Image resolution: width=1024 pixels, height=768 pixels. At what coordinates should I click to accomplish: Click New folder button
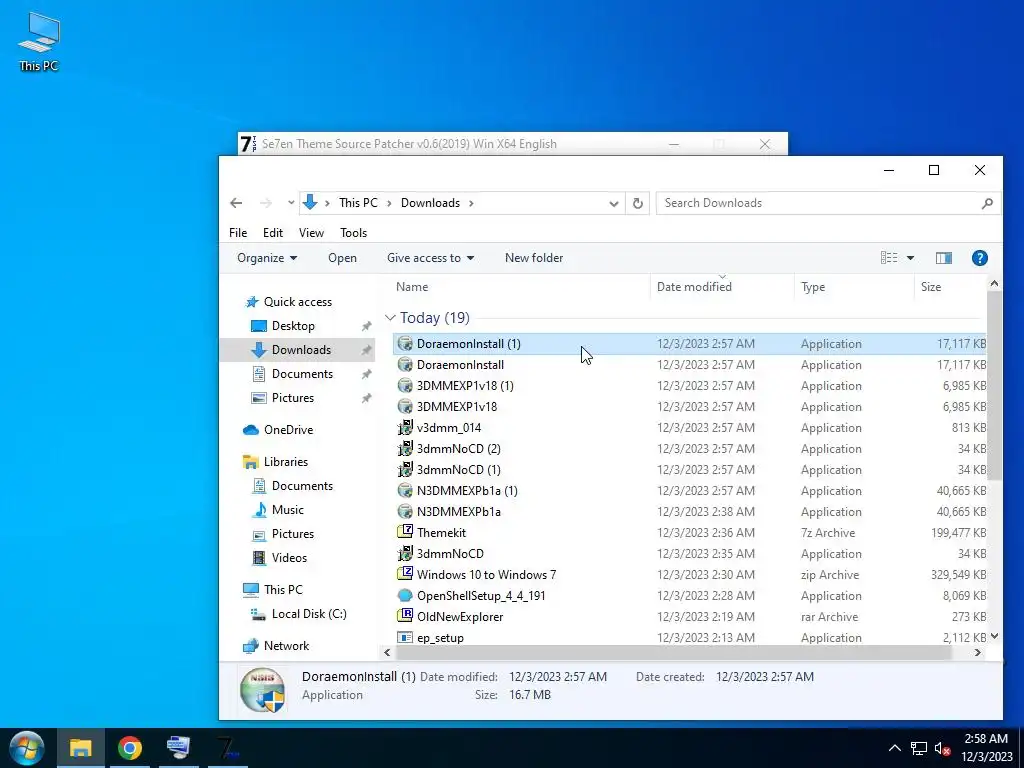pos(534,258)
